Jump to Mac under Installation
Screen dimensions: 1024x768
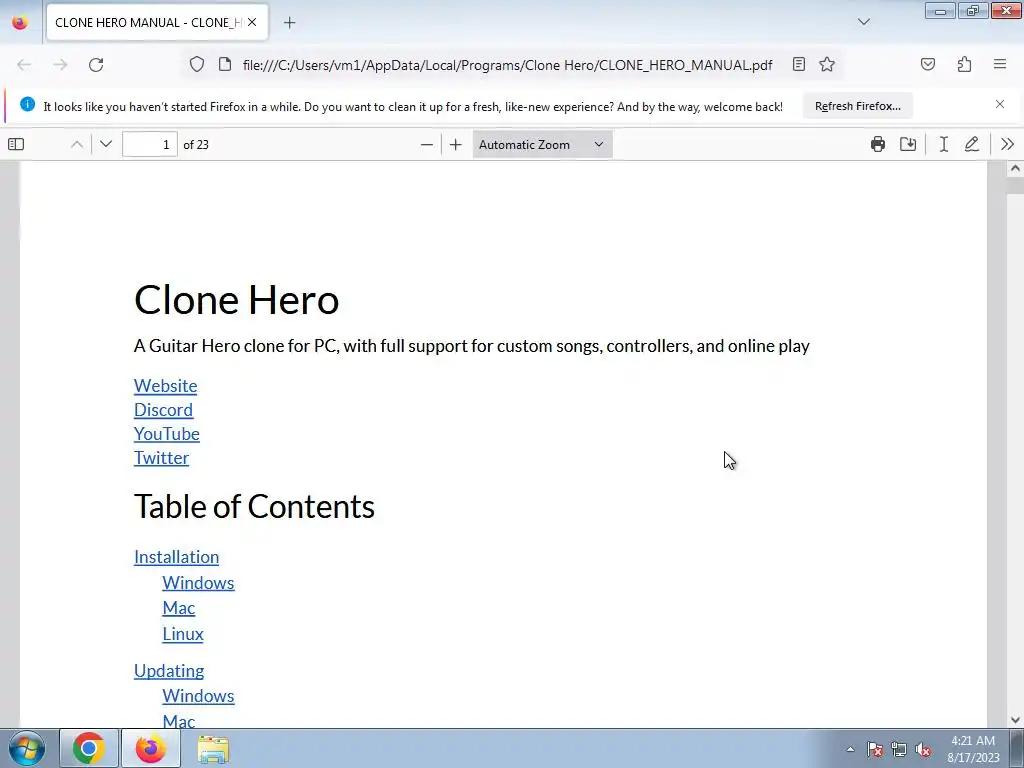click(x=178, y=608)
